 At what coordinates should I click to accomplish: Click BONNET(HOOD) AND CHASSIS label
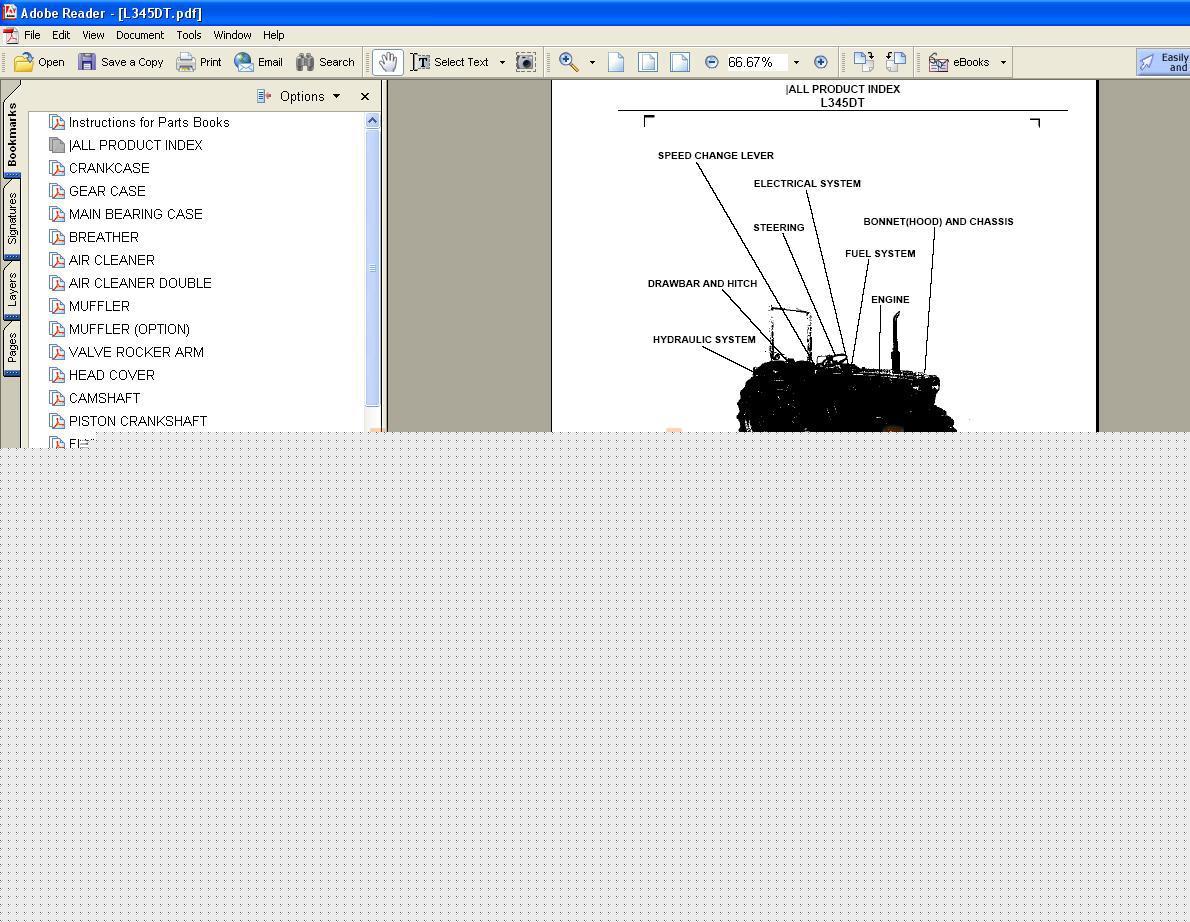point(938,222)
